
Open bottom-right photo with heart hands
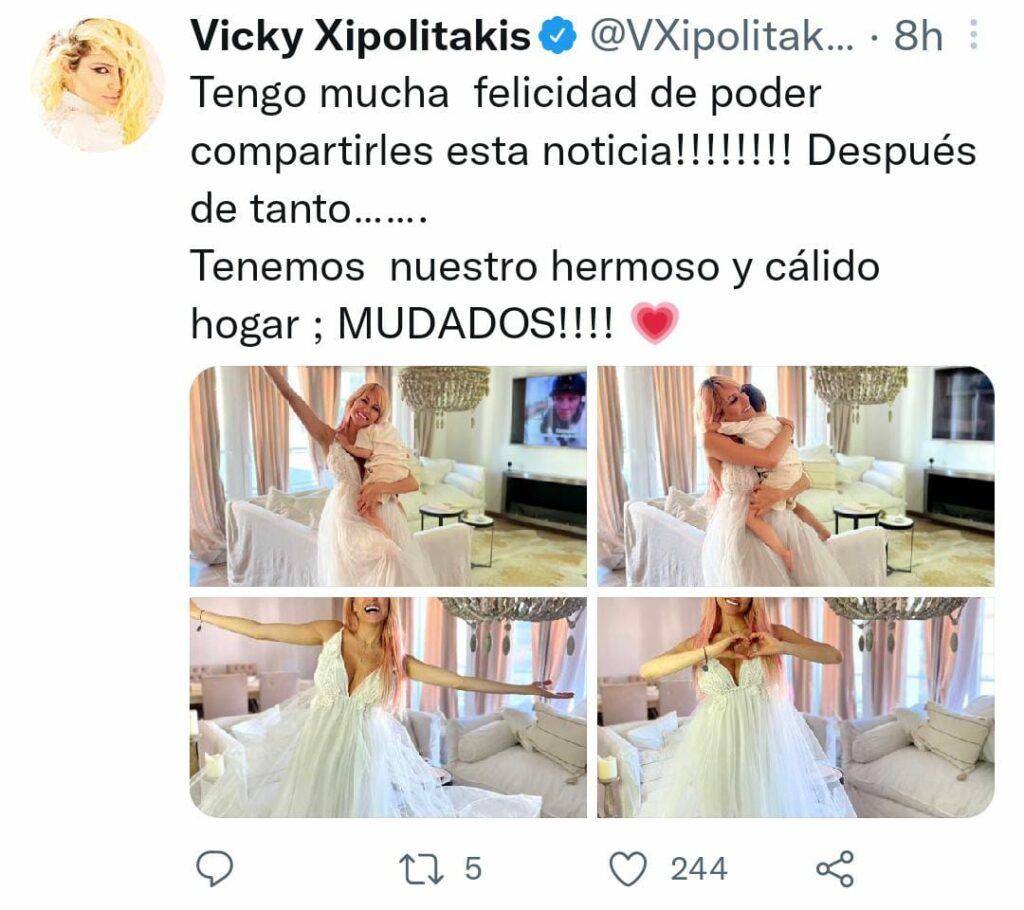click(x=795, y=707)
